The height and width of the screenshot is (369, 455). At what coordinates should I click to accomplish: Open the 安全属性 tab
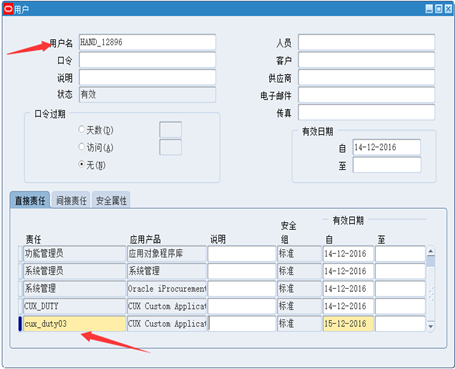[x=111, y=200]
